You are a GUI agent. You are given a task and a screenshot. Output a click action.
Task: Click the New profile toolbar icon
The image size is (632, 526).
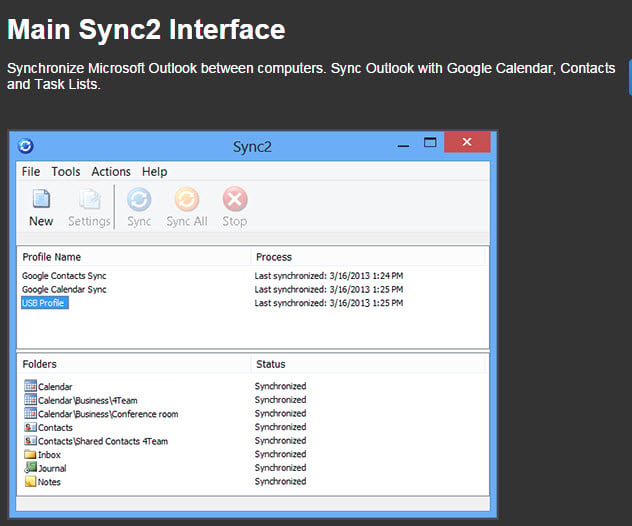41,199
